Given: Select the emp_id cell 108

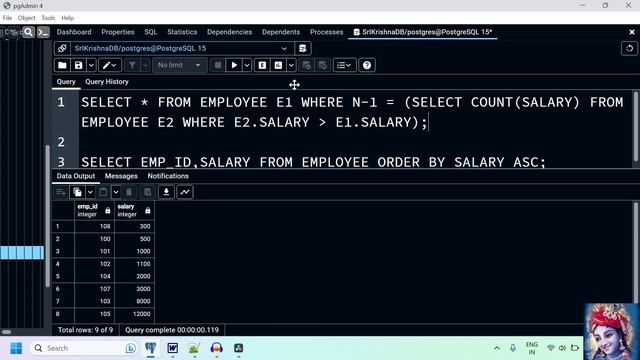Looking at the screenshot, I should pos(94,226).
